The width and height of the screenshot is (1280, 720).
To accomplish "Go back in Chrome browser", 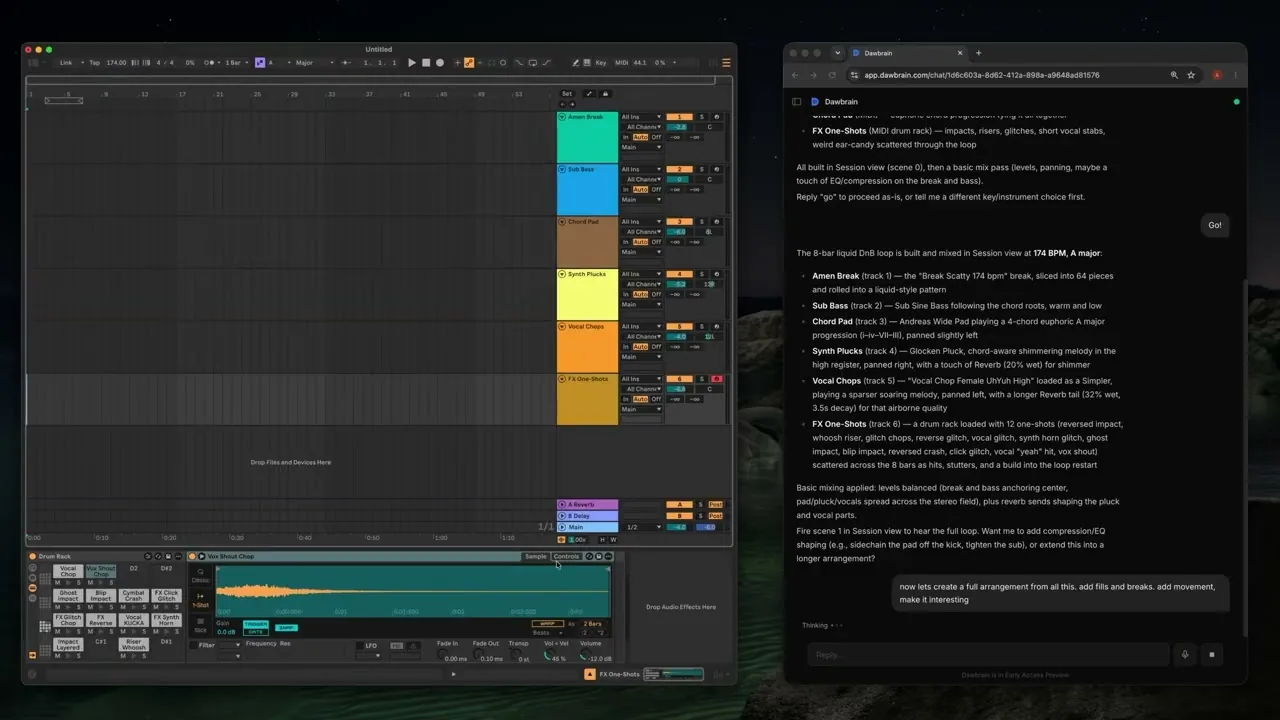I will click(x=795, y=75).
